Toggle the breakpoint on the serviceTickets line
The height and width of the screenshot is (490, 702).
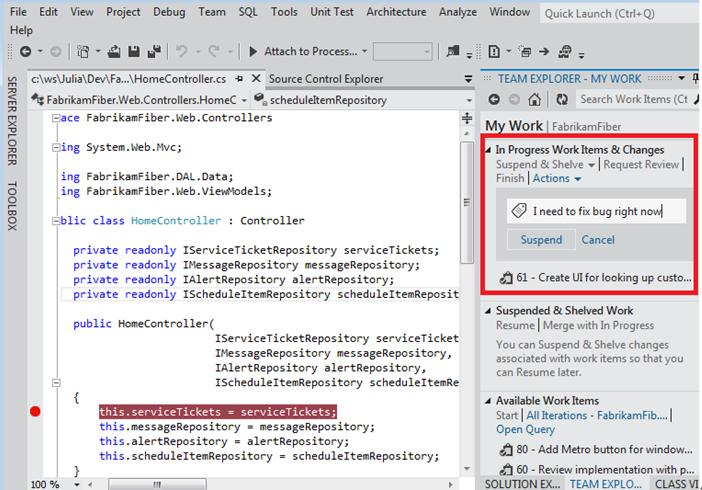coord(35,412)
